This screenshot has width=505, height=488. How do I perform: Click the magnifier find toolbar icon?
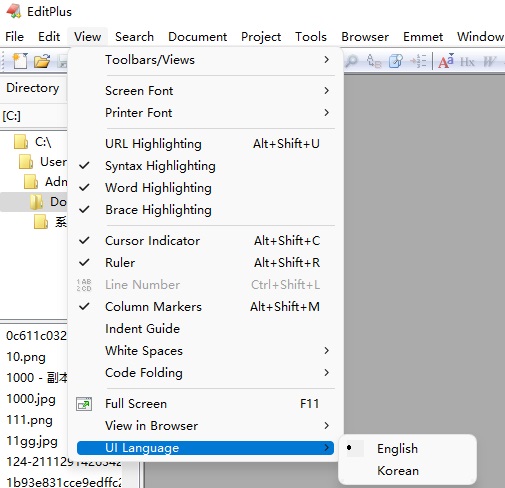pyautogui.click(x=351, y=61)
